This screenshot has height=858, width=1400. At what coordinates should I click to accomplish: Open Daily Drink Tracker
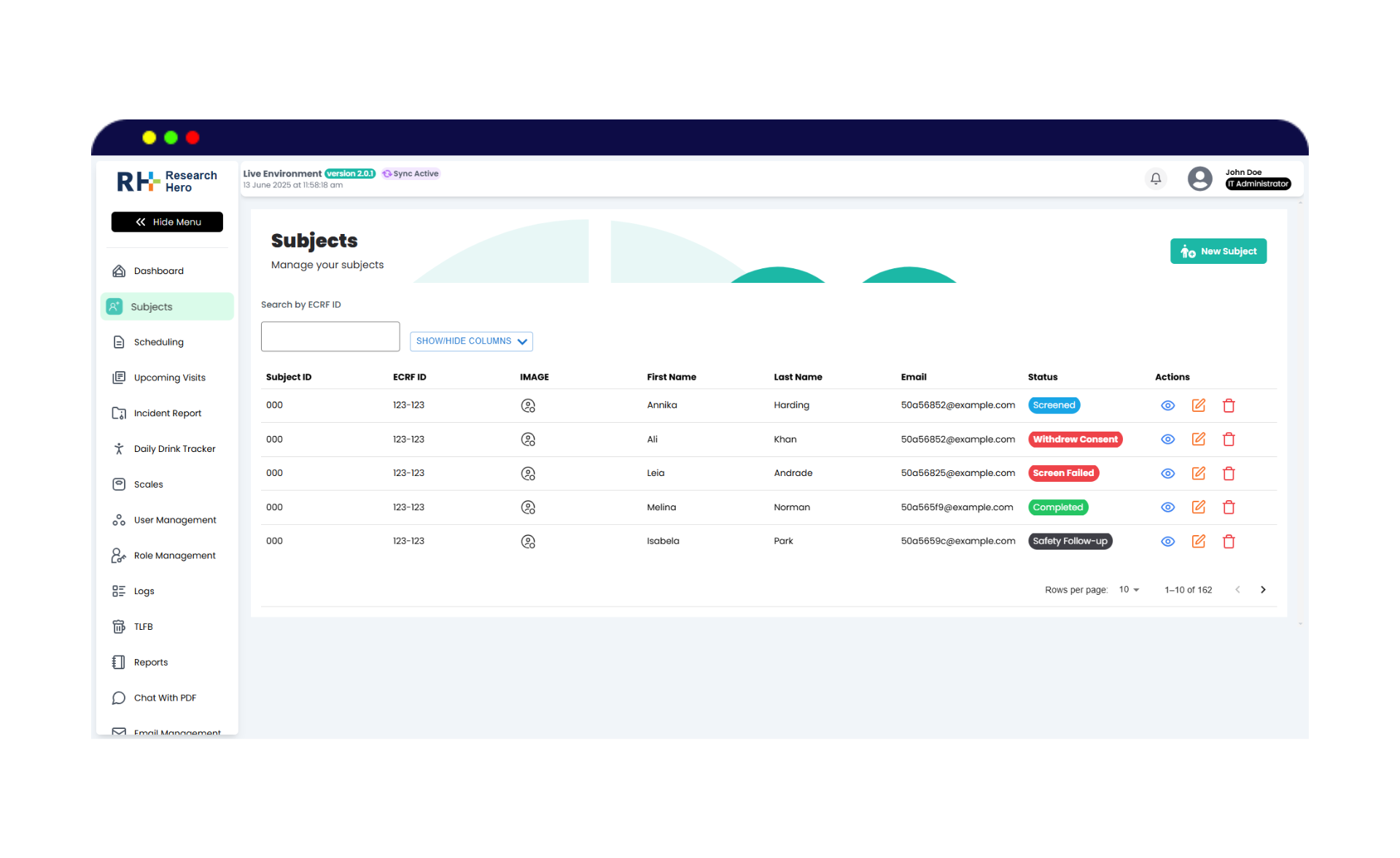167,449
